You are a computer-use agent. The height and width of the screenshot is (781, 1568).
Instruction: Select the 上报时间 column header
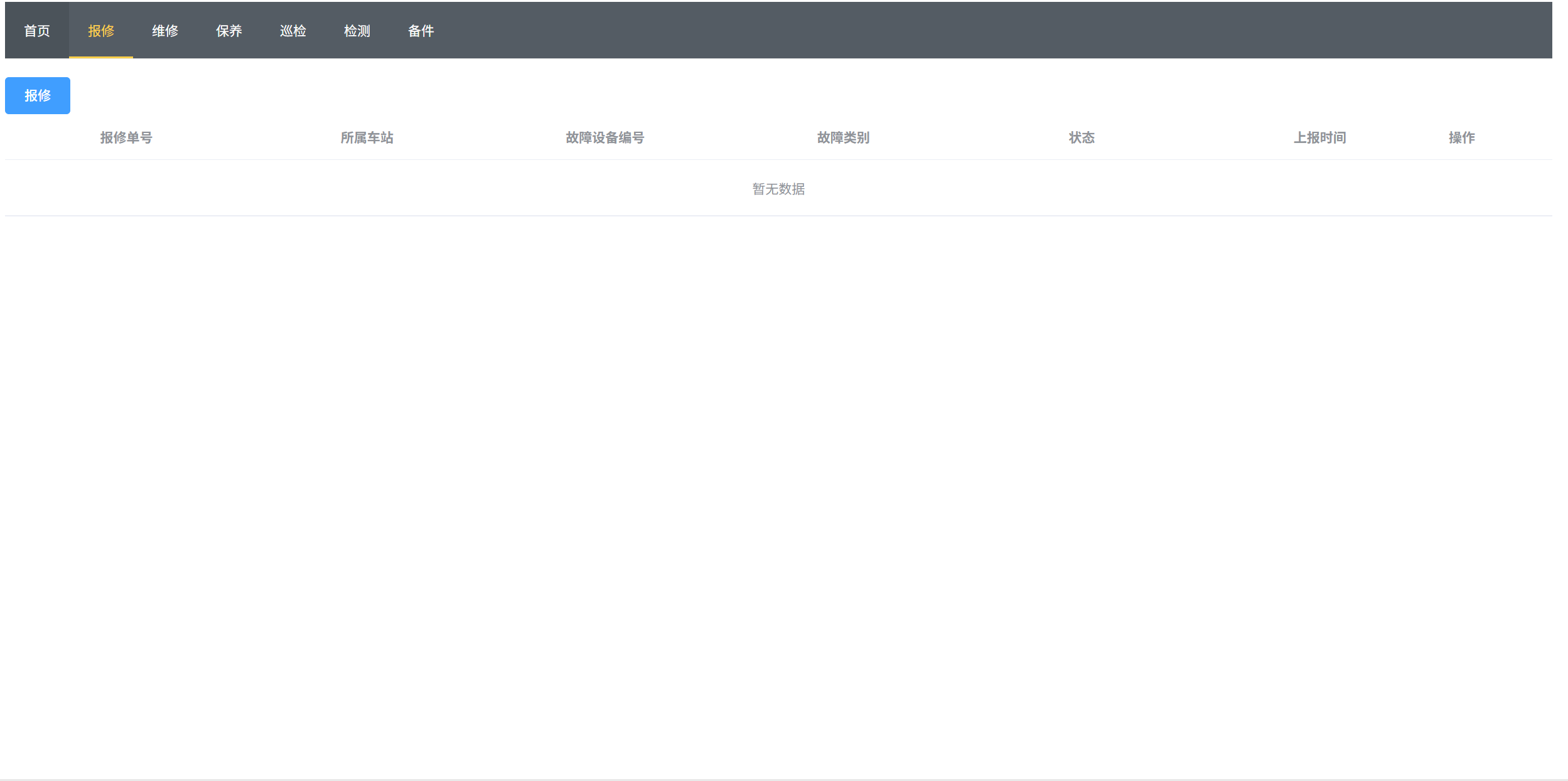[x=1319, y=137]
